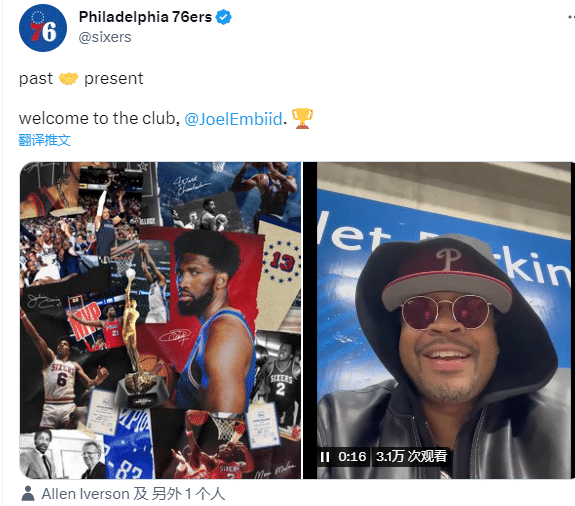Click the tweet text 'welcome to the club'
The image size is (575, 506).
click(97, 118)
